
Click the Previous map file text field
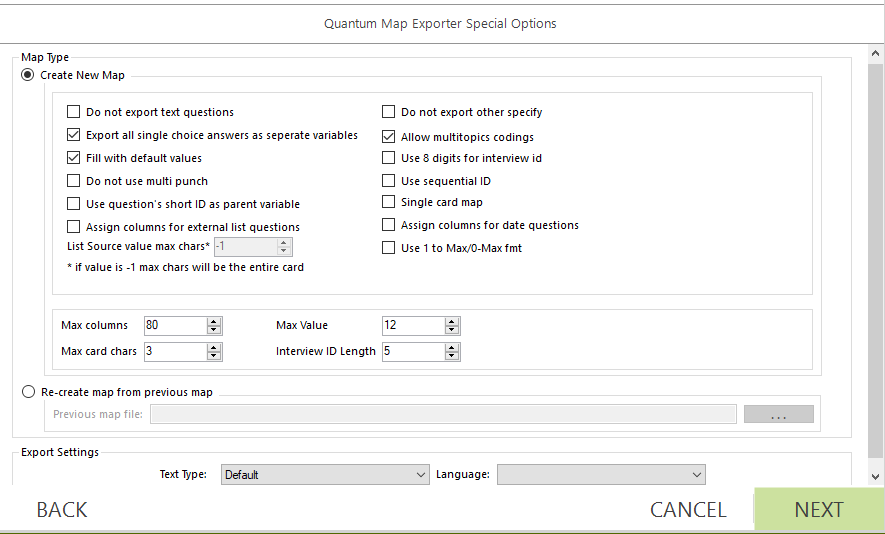(443, 414)
